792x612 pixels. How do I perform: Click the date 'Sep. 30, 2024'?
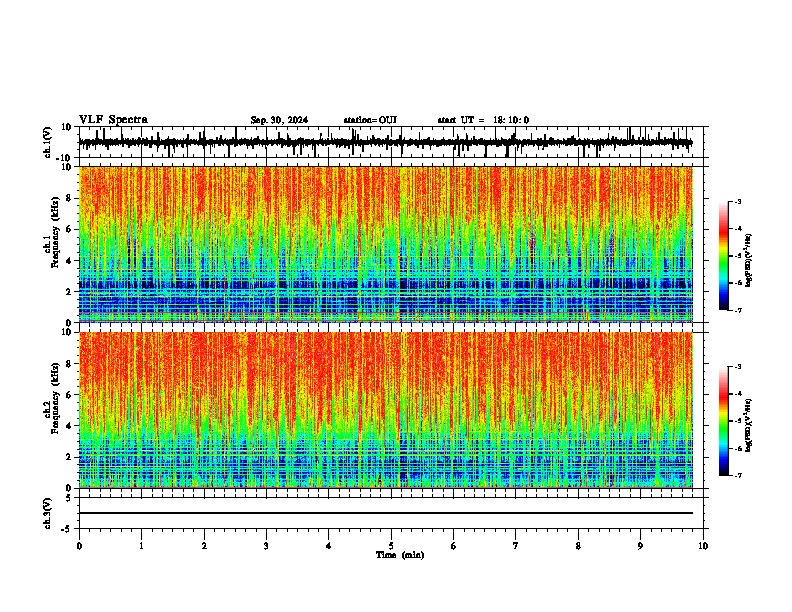pos(279,120)
